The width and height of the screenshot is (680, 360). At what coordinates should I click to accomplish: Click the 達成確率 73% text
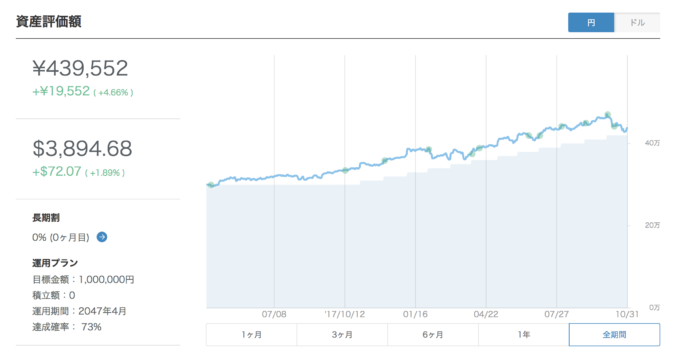(67, 327)
